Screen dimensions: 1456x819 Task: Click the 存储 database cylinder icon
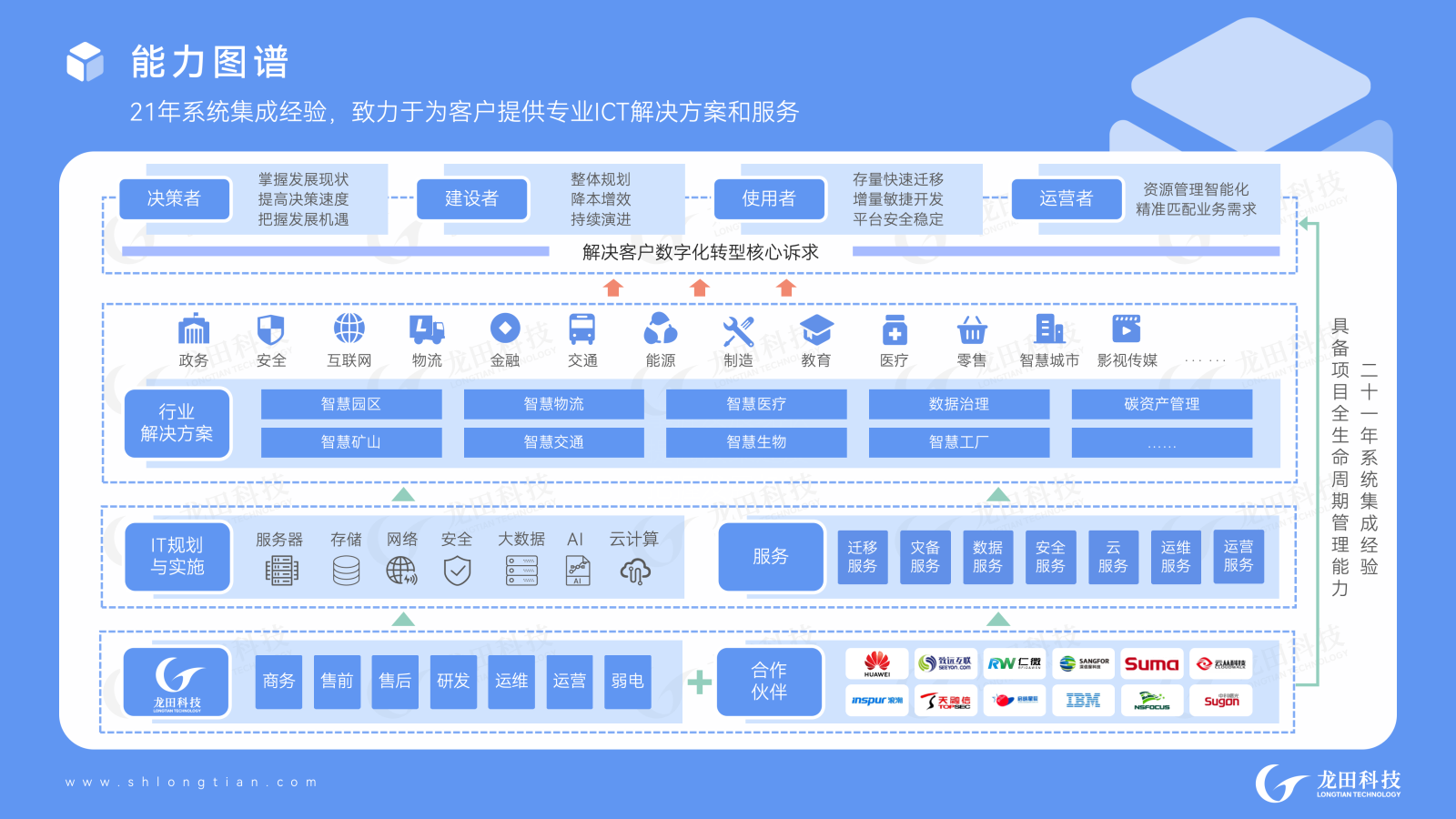(x=346, y=571)
